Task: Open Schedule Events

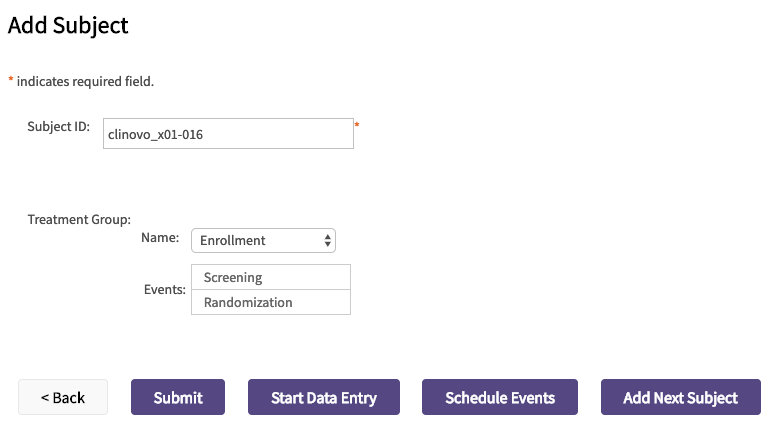Action: click(500, 397)
